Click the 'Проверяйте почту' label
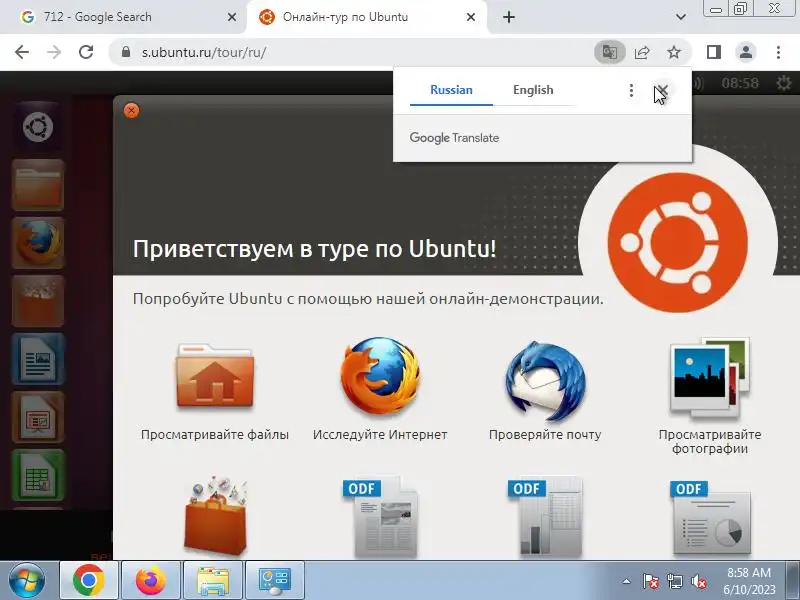 point(545,435)
